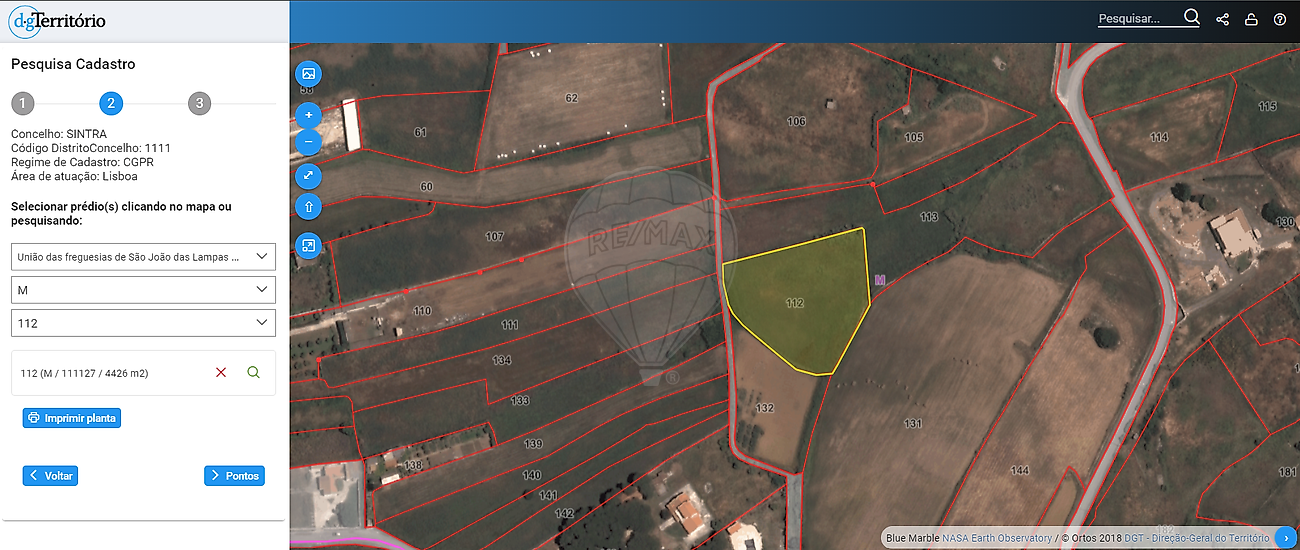
Task: Click the Pontos button
Action: click(234, 476)
